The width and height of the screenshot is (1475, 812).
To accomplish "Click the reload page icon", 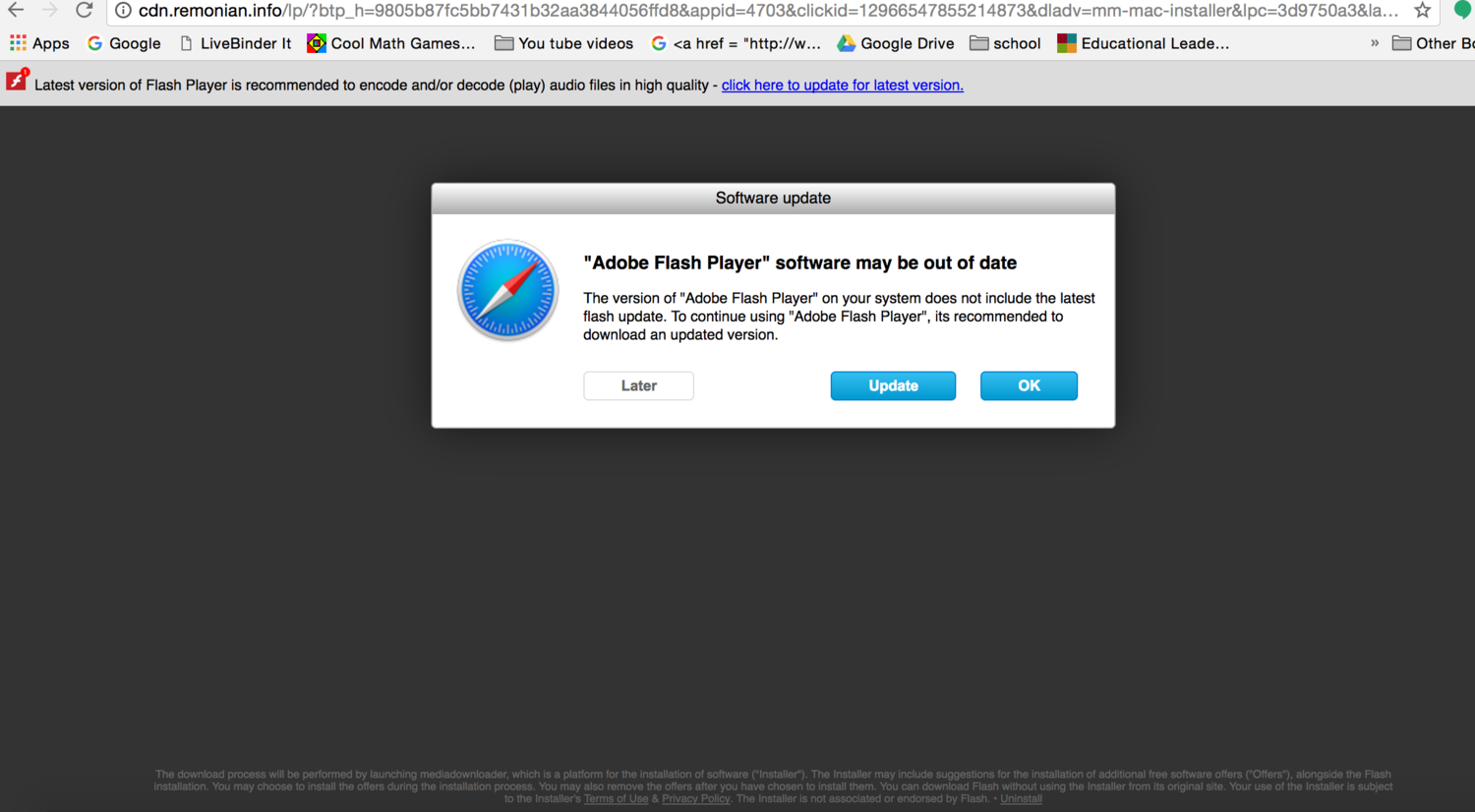I will click(x=85, y=11).
